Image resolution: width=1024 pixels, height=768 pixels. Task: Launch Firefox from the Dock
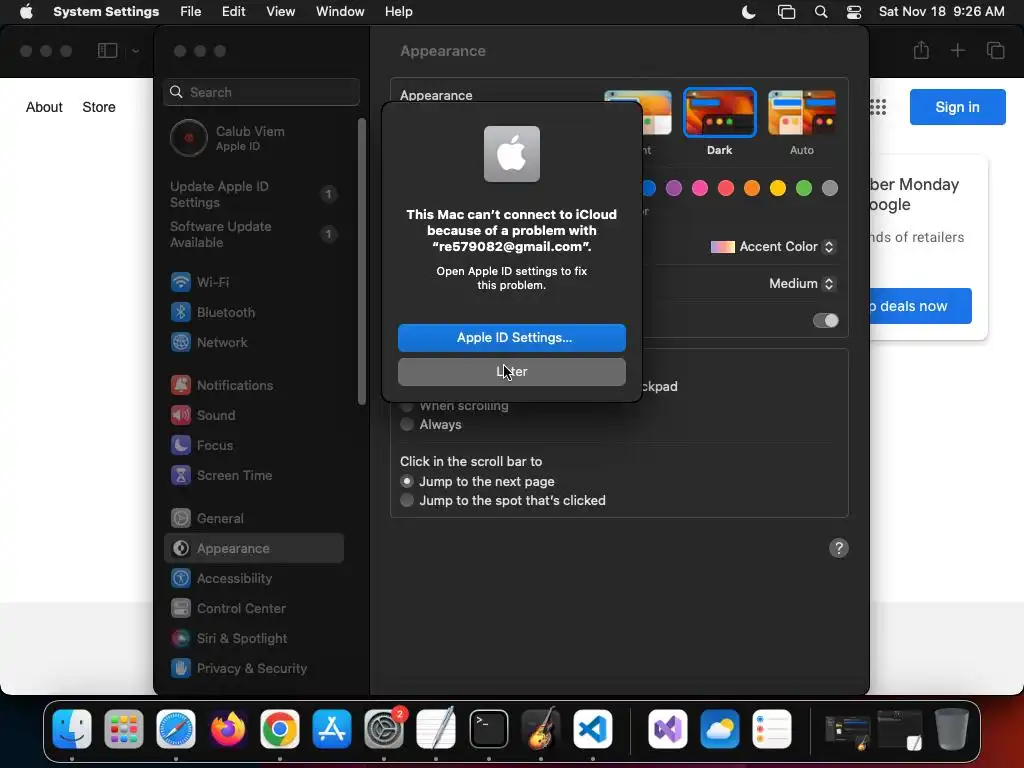tap(228, 729)
